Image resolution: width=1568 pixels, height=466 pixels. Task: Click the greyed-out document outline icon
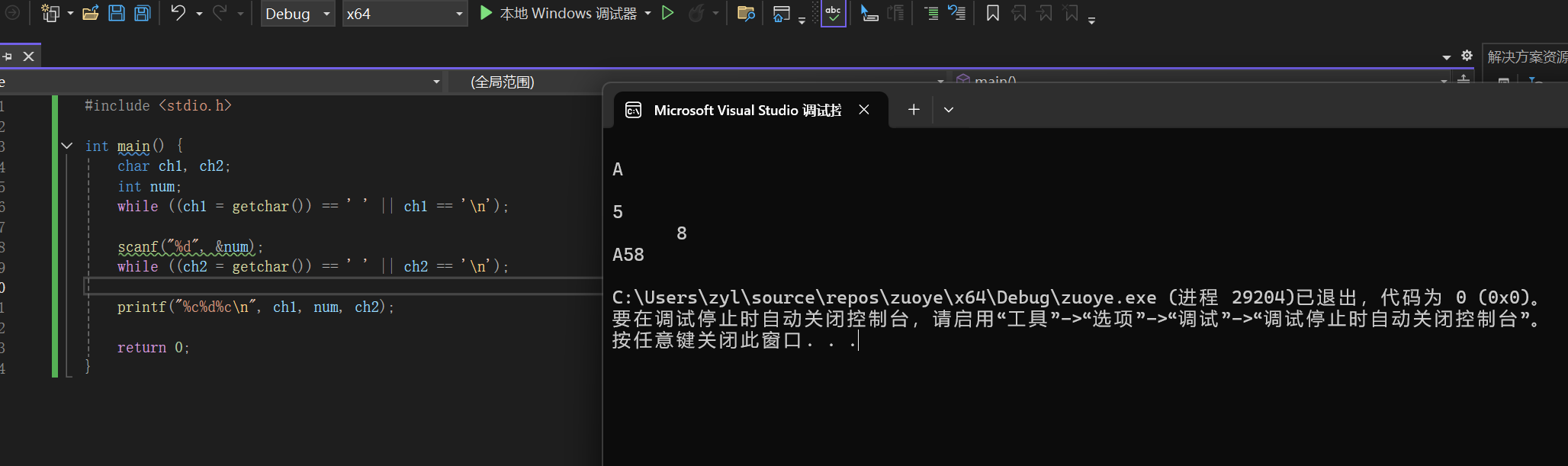pos(895,13)
